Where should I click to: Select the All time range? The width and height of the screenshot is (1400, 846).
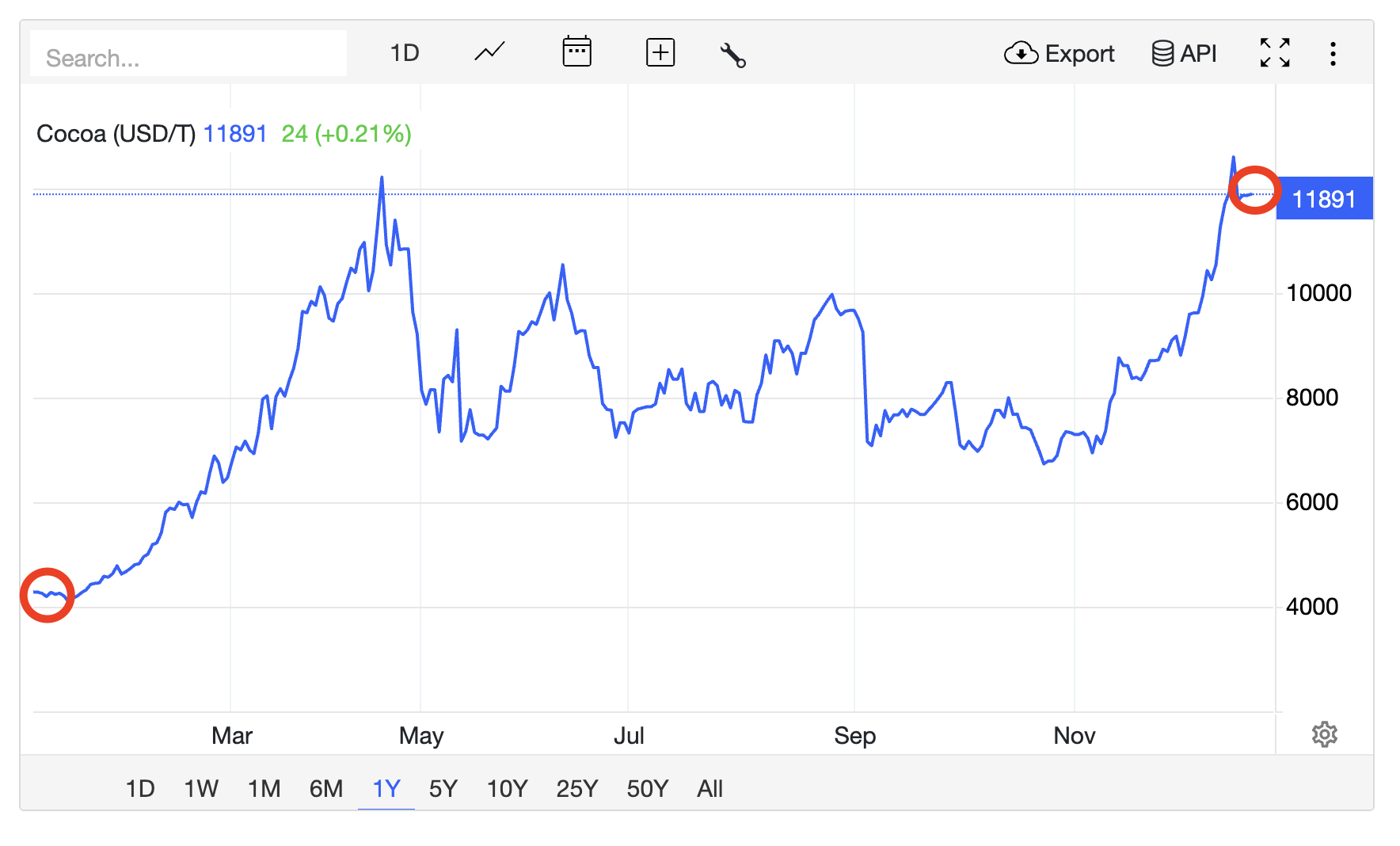tap(710, 789)
